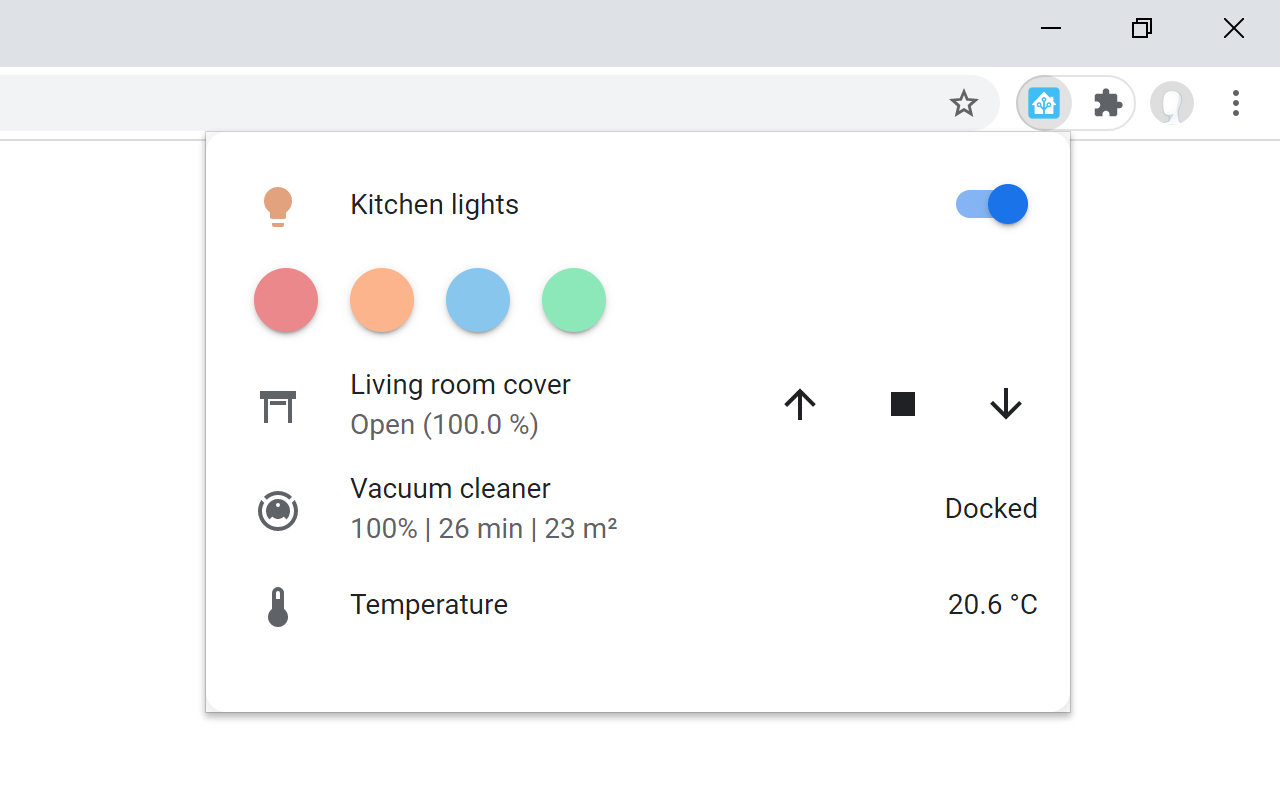Click the Vacuum cleaner robot icon
The image size is (1280, 800).
tap(278, 509)
